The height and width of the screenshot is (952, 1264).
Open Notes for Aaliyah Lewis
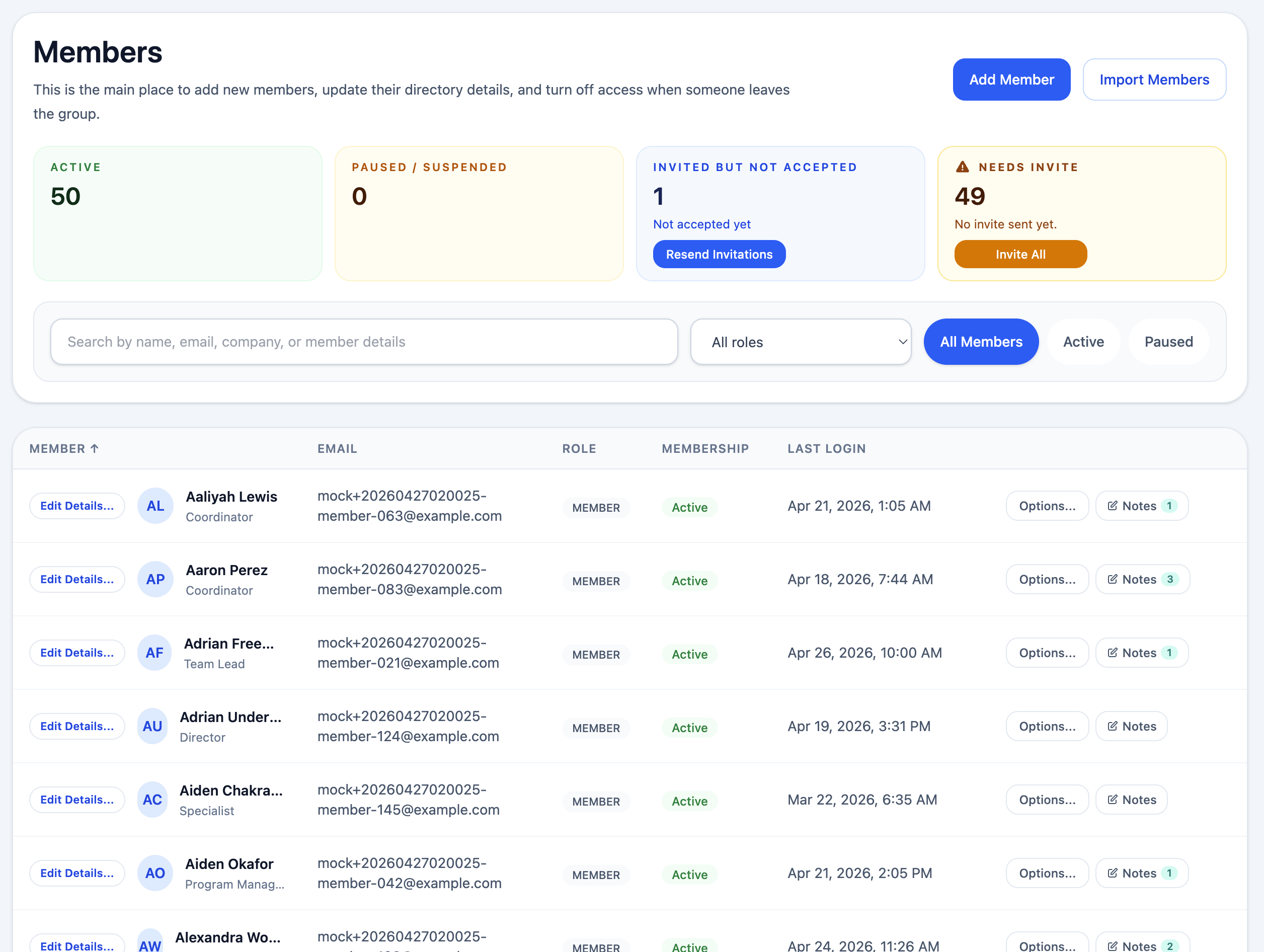tap(1142, 506)
